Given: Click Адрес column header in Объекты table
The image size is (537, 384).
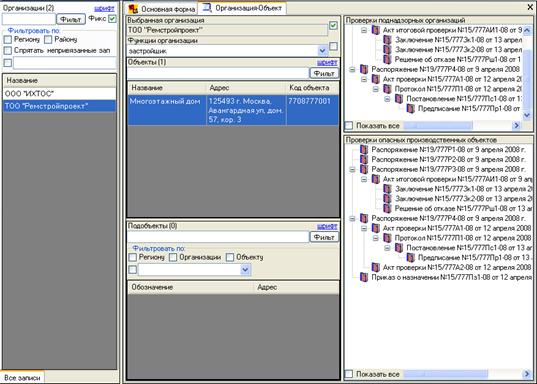Looking at the screenshot, I should click(x=246, y=88).
